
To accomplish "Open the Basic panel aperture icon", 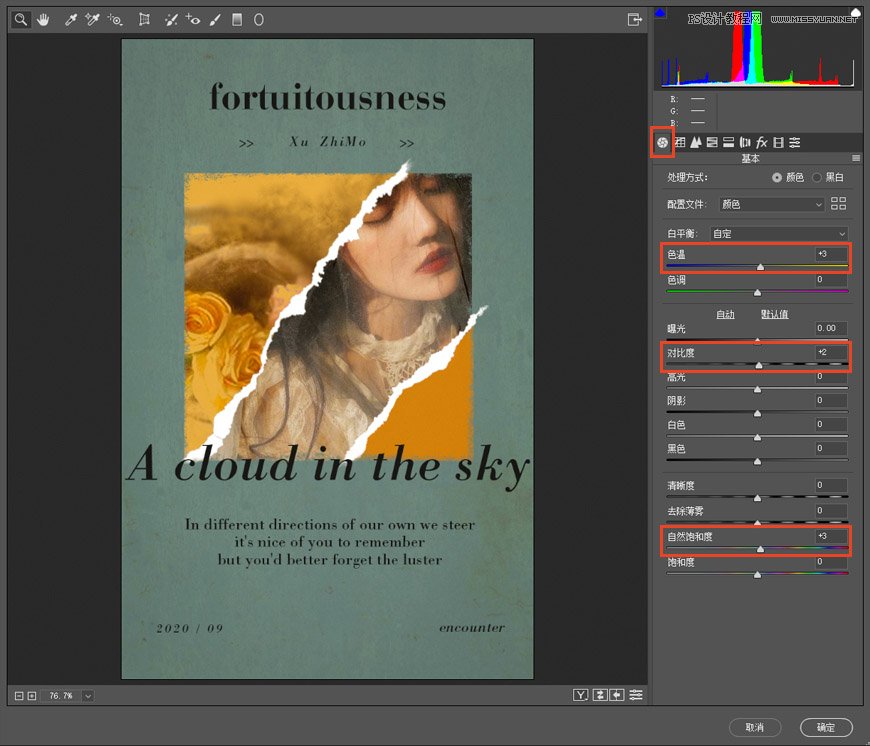I will (x=661, y=143).
